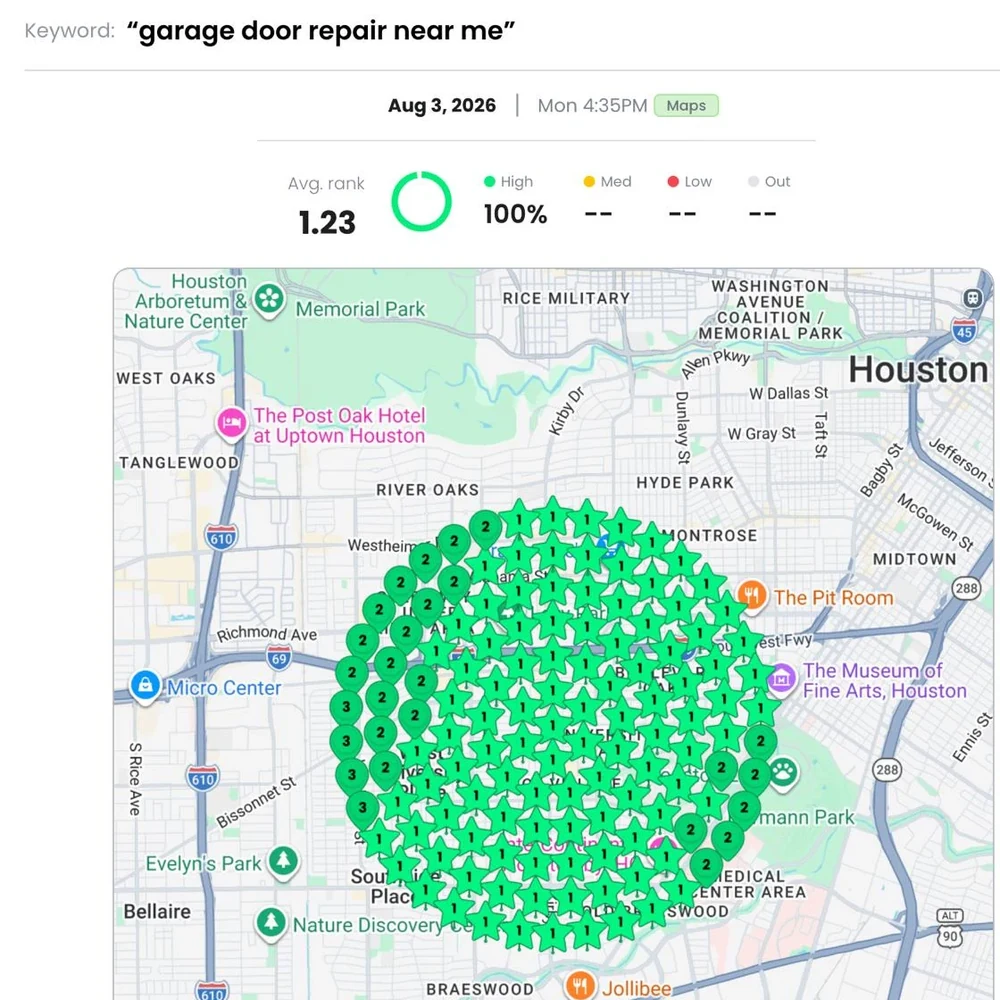1000x1000 pixels.
Task: Click the TANGLEWOOD neighborhood label
Action: tap(179, 462)
